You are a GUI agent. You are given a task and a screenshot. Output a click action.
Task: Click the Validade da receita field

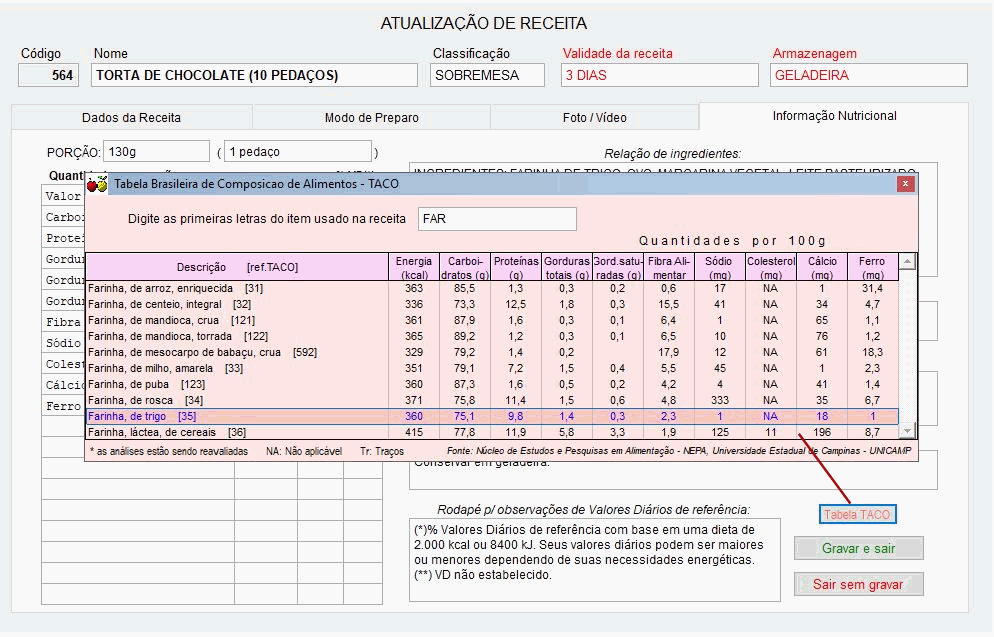(659, 75)
